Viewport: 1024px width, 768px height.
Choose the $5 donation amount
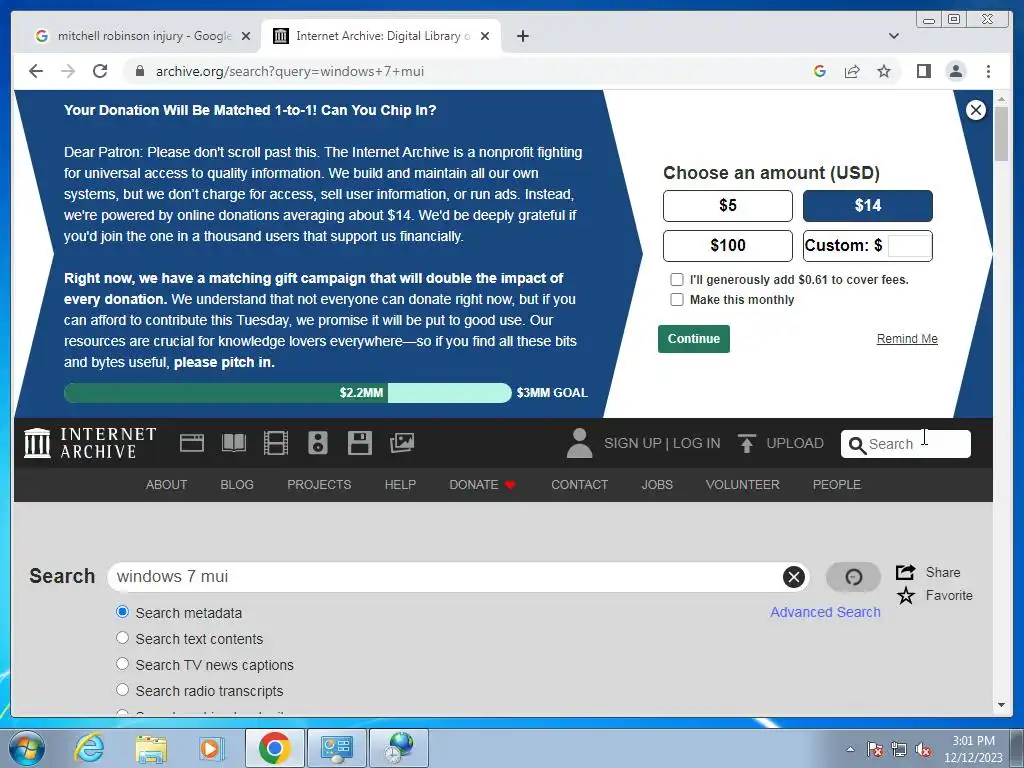point(728,206)
